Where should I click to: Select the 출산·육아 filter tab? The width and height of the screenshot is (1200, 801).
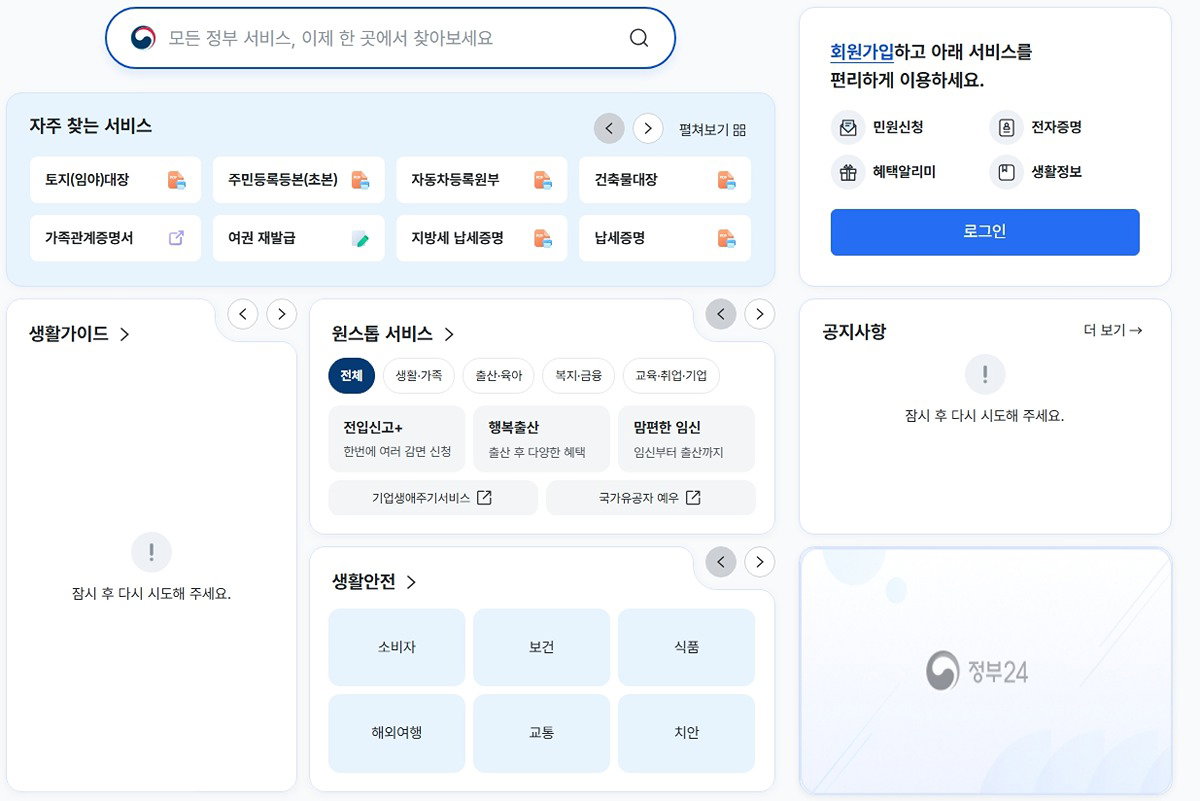pos(499,376)
